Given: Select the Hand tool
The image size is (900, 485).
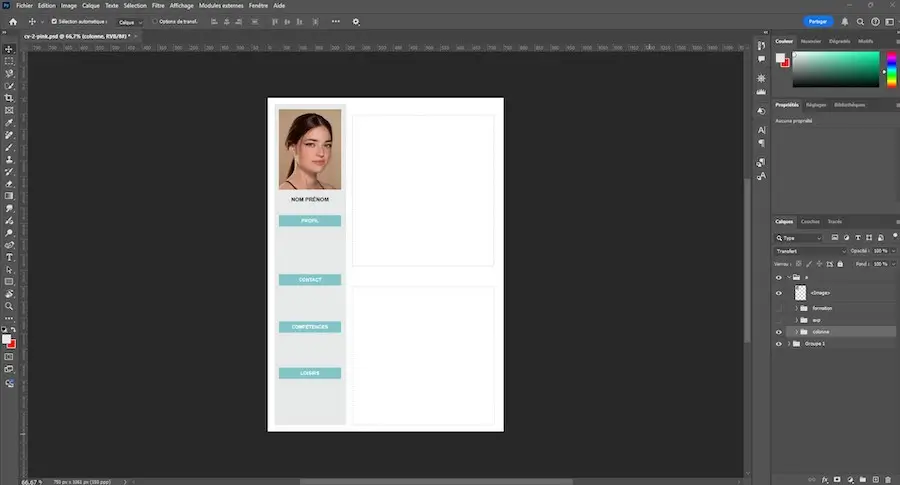Looking at the screenshot, I should pyautogui.click(x=9, y=294).
